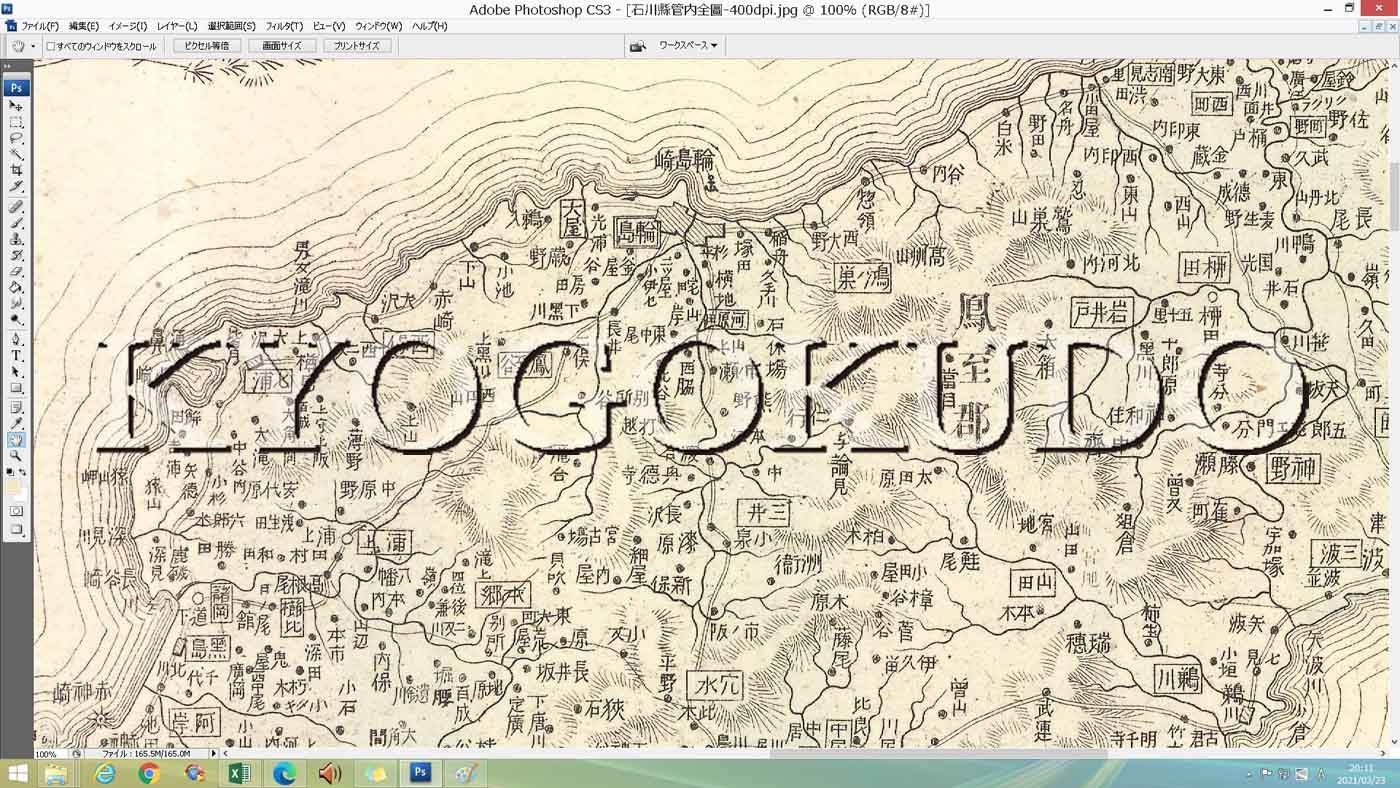Open Google Chrome from the taskbar
This screenshot has width=1400, height=788.
(149, 773)
